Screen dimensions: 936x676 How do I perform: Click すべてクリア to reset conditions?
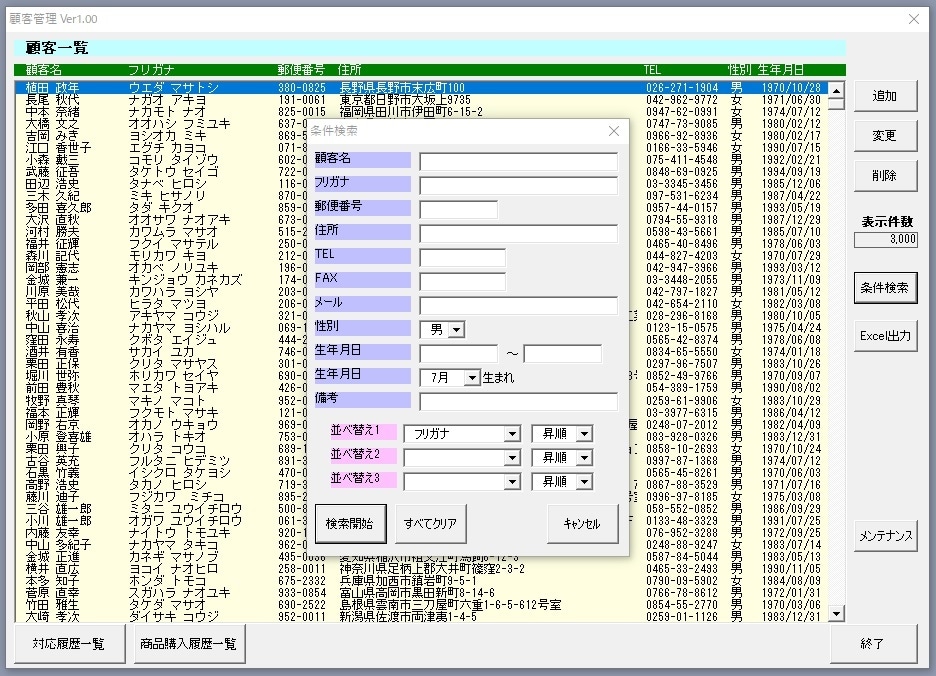[x=430, y=524]
